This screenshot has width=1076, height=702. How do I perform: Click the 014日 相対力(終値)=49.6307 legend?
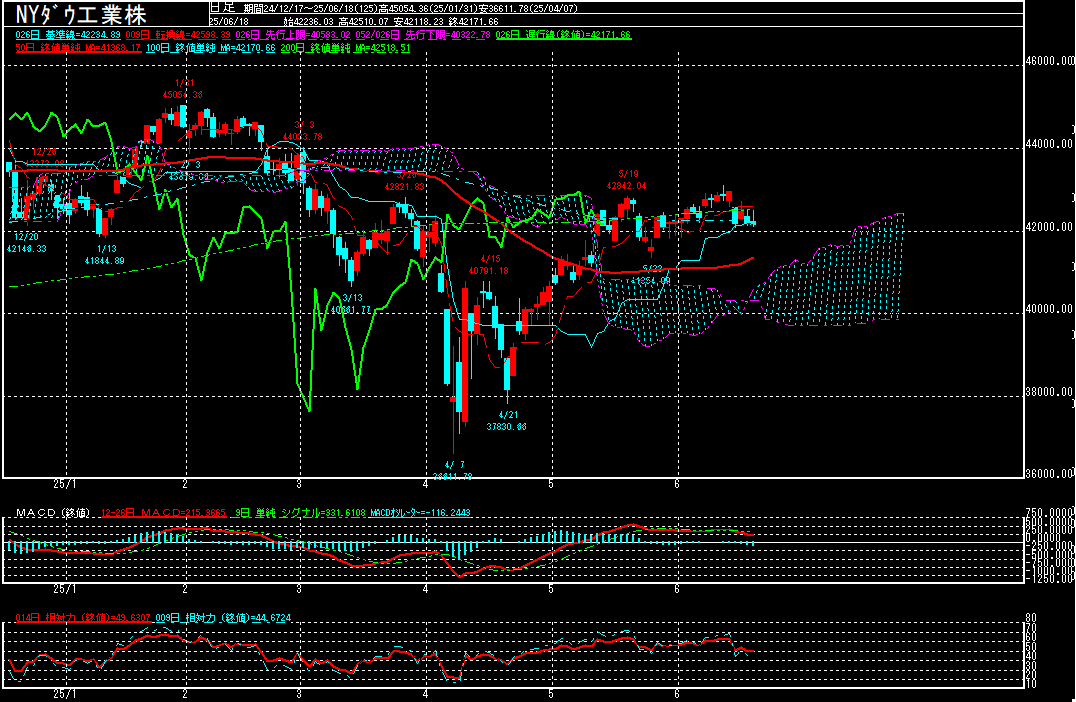pos(83,618)
